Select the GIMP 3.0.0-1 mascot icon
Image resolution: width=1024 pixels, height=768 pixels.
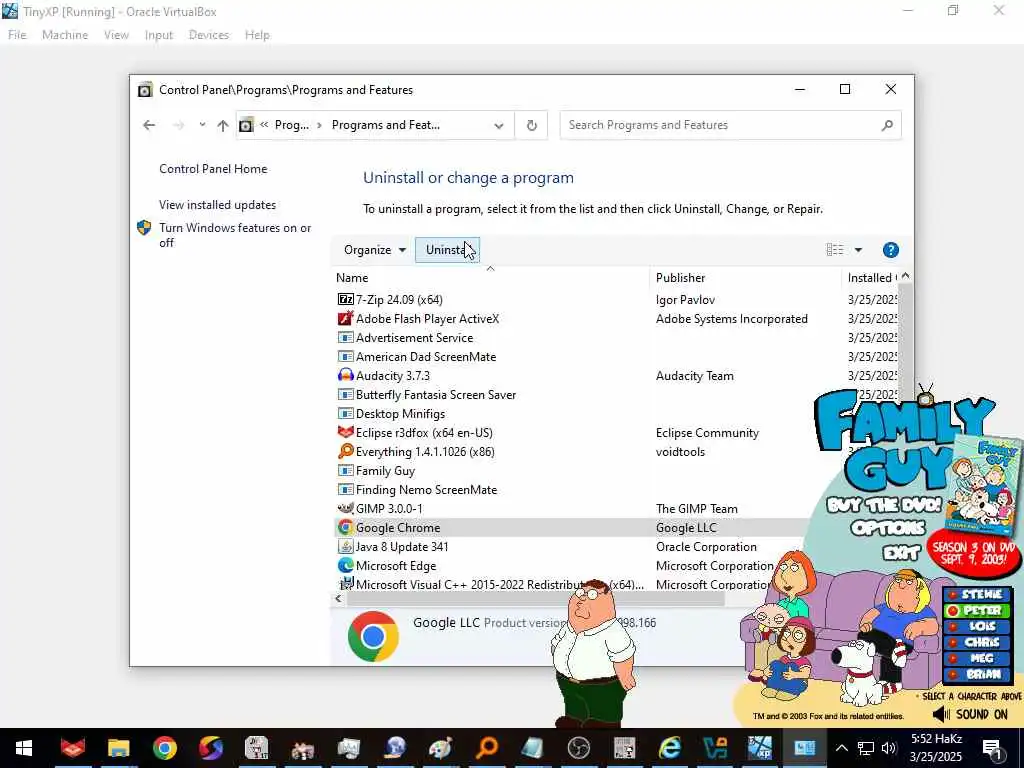click(x=345, y=508)
